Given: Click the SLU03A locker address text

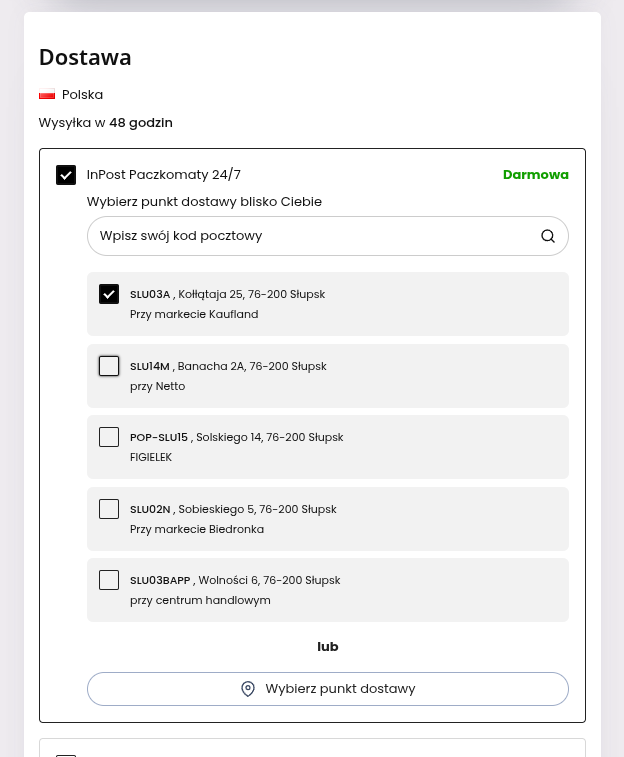Looking at the screenshot, I should (227, 294).
